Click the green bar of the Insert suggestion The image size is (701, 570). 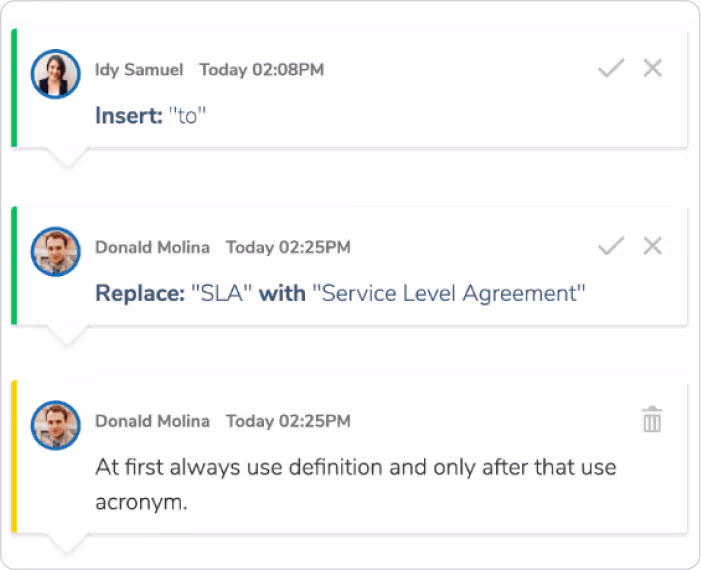pyautogui.click(x=14, y=88)
